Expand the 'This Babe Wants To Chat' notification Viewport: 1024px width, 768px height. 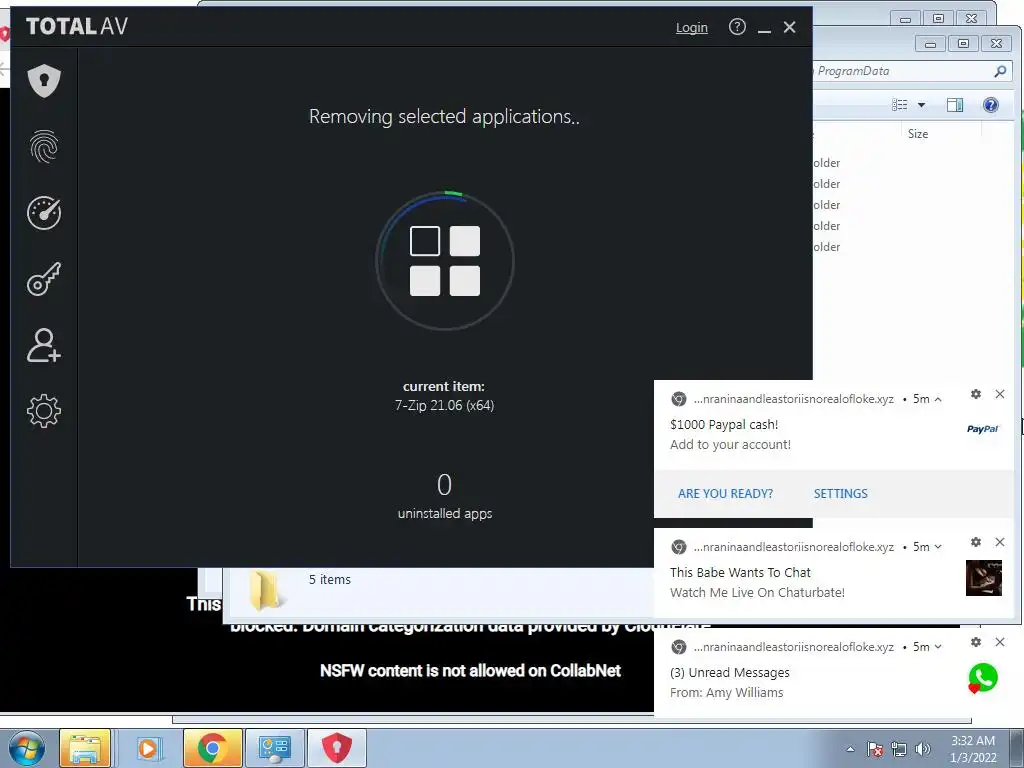pos(938,547)
